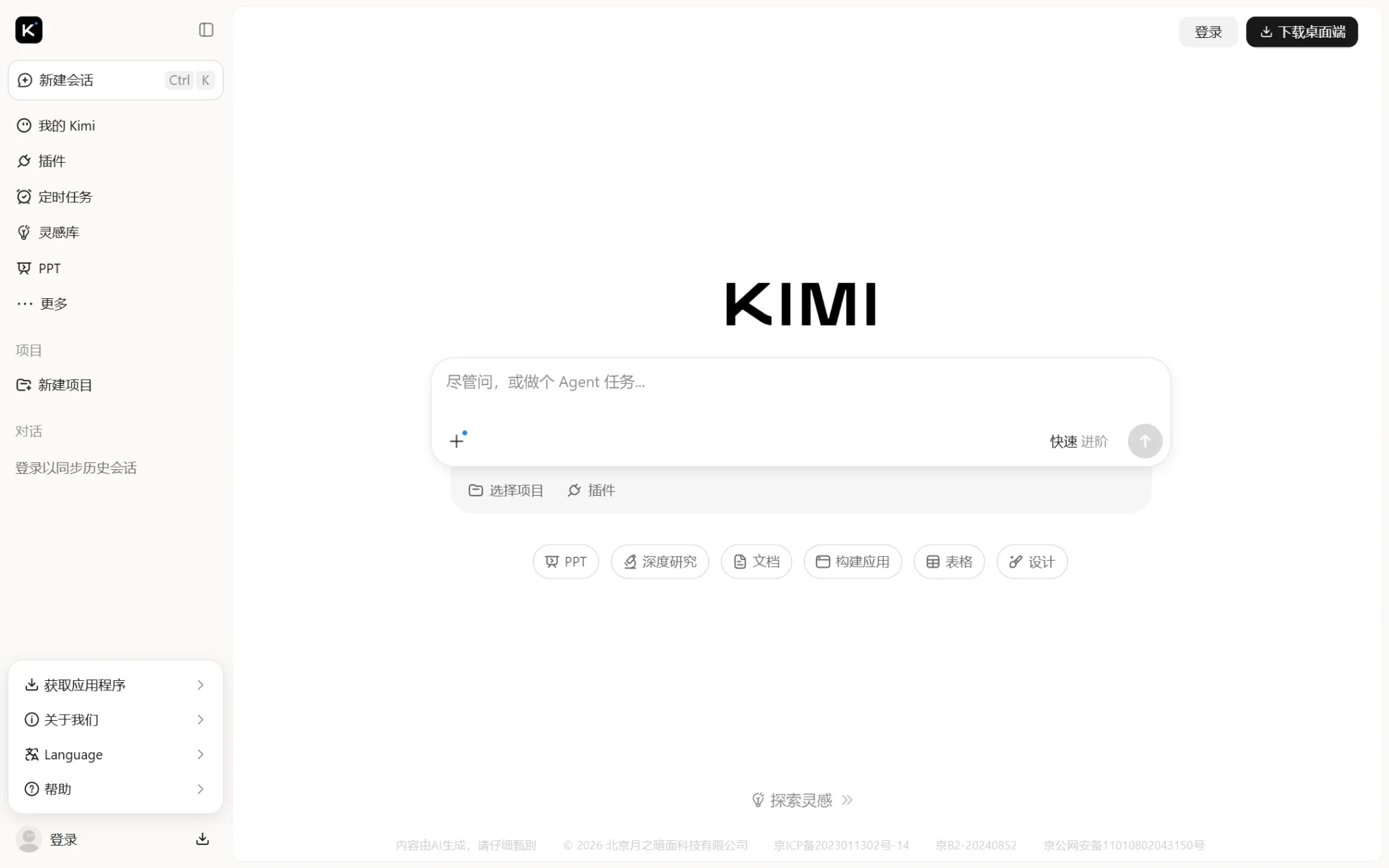Click 登录以同步历史会话 text
The height and width of the screenshot is (868, 1389).
pyautogui.click(x=76, y=468)
